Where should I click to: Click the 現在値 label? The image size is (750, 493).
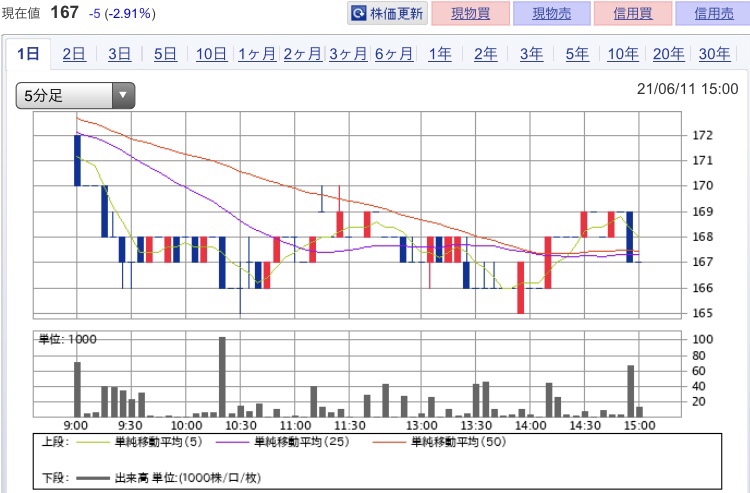(21, 13)
